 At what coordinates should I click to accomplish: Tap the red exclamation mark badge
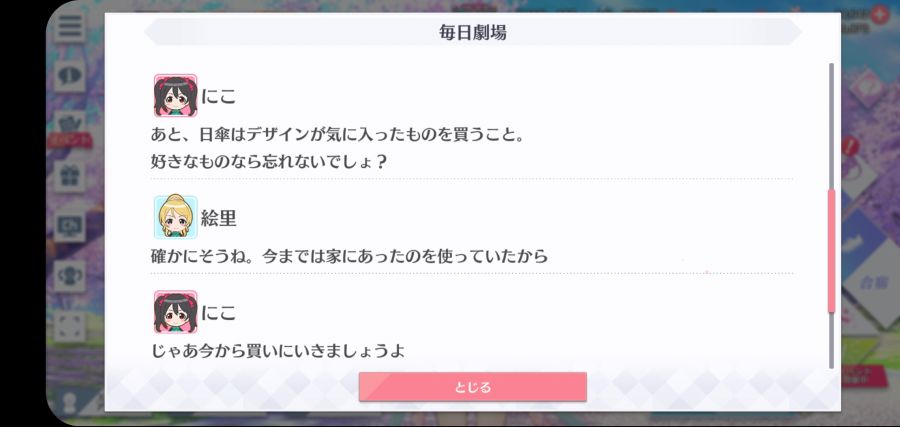click(x=851, y=146)
